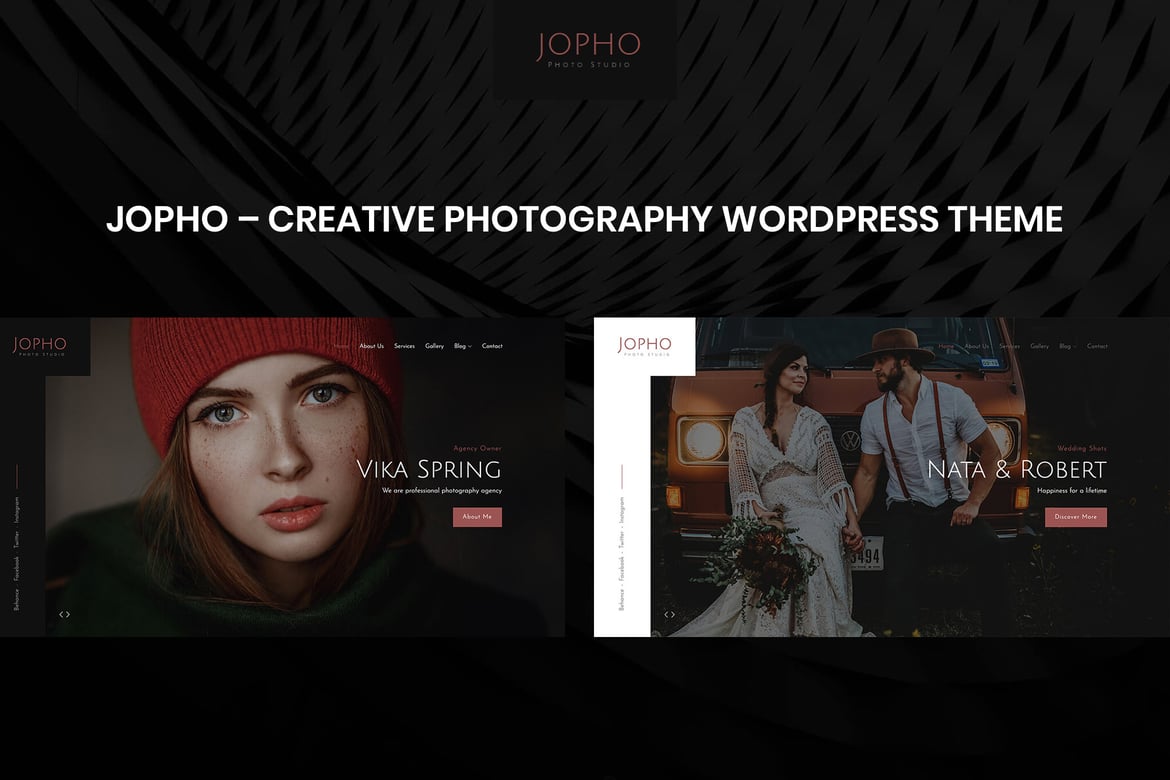Screen dimensions: 1170x780
Task: Go to next slide in the Nata & Robert demo
Action: tap(673, 614)
